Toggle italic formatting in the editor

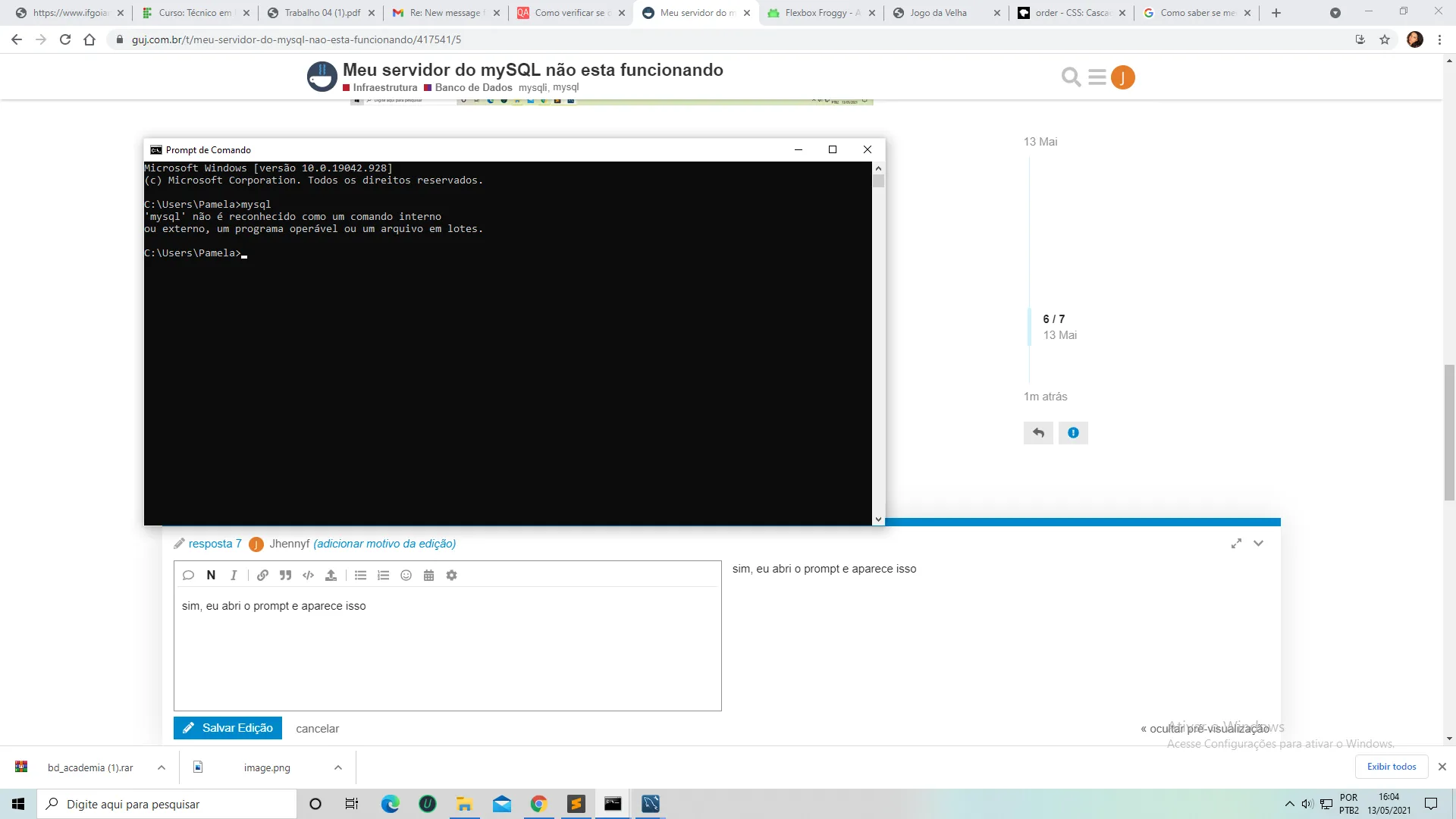(x=234, y=576)
